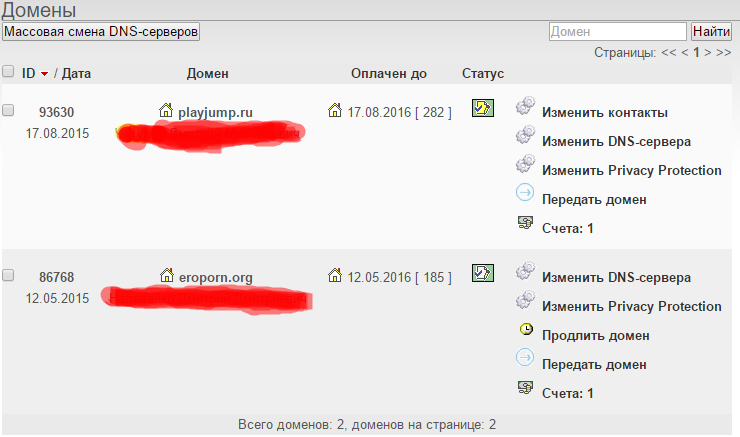Open status icon for eroporn.org row
This screenshot has width=740, height=437.
click(483, 273)
